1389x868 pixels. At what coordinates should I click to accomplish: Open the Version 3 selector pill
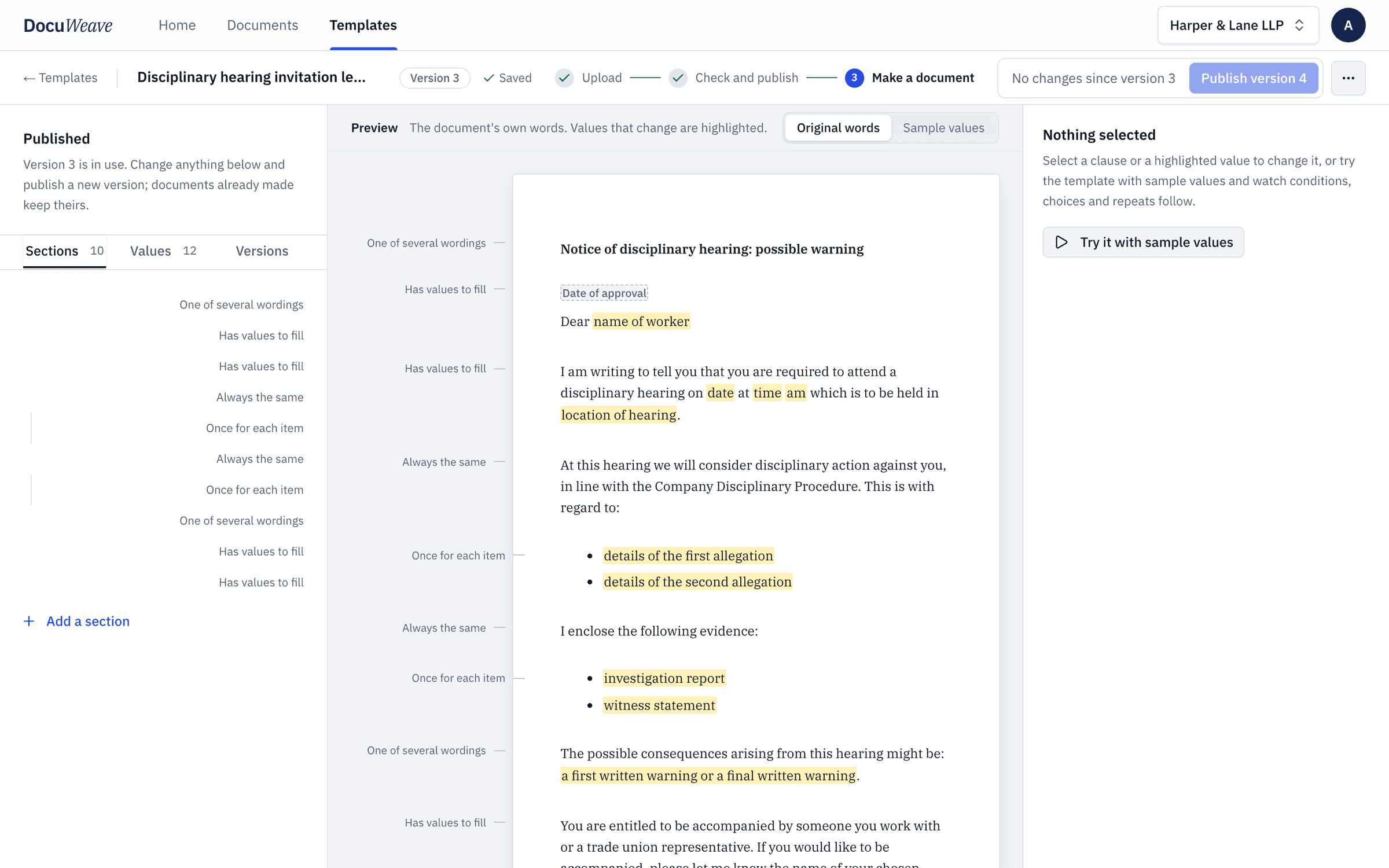435,78
